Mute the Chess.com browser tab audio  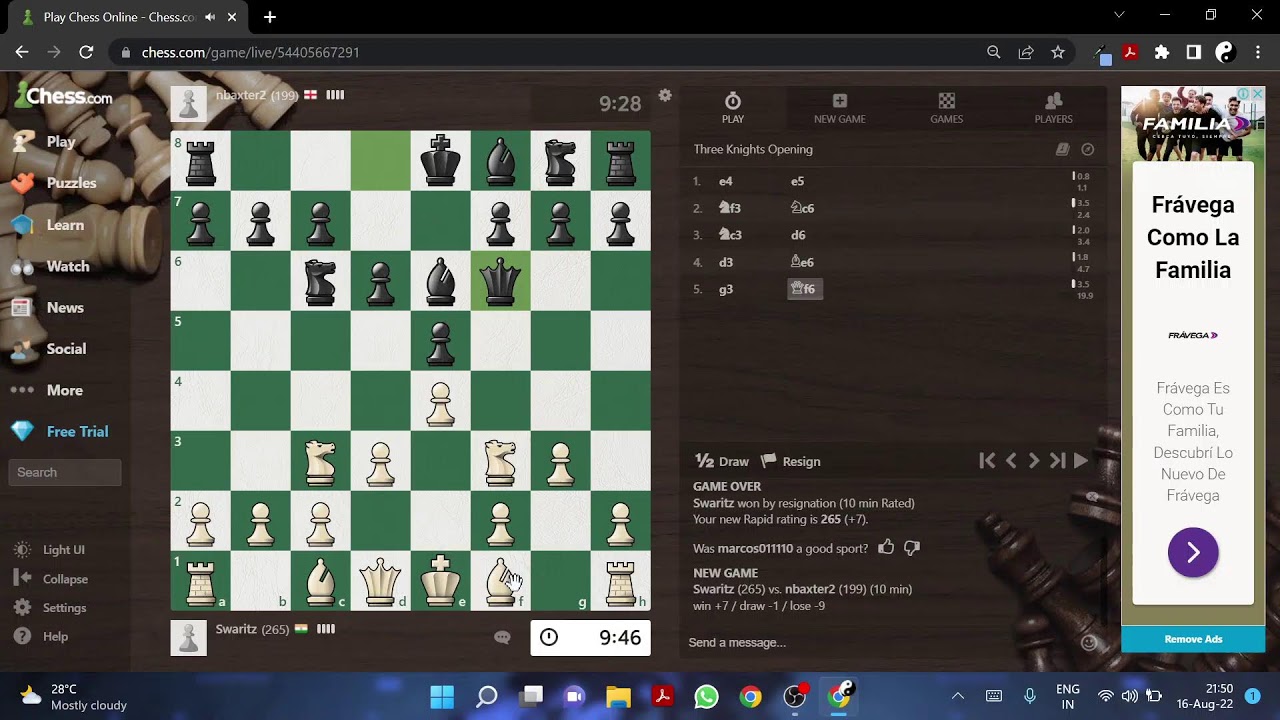(x=210, y=17)
